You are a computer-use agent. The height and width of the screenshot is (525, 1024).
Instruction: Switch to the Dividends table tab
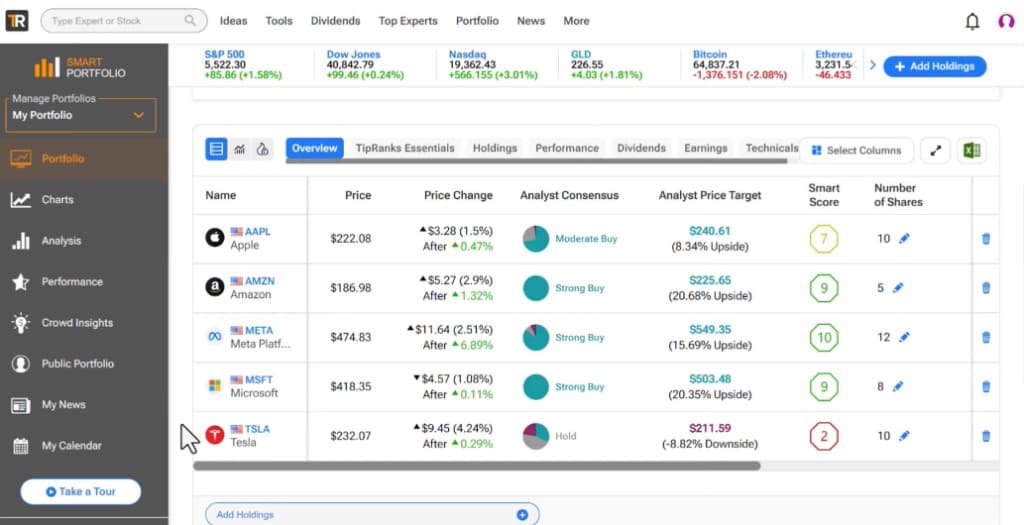pos(641,148)
